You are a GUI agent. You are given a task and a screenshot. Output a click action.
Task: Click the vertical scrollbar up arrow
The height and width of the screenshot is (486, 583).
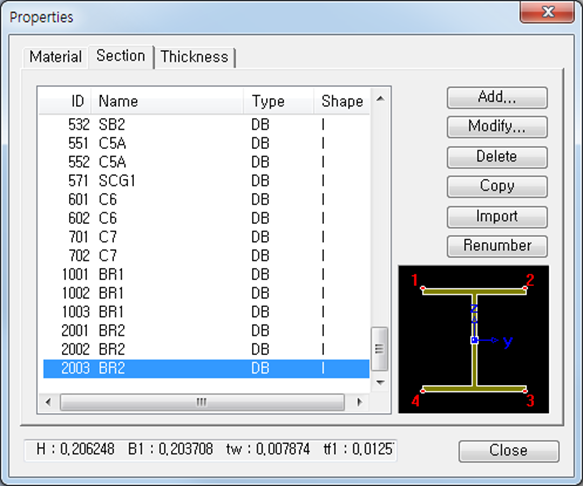(x=380, y=99)
